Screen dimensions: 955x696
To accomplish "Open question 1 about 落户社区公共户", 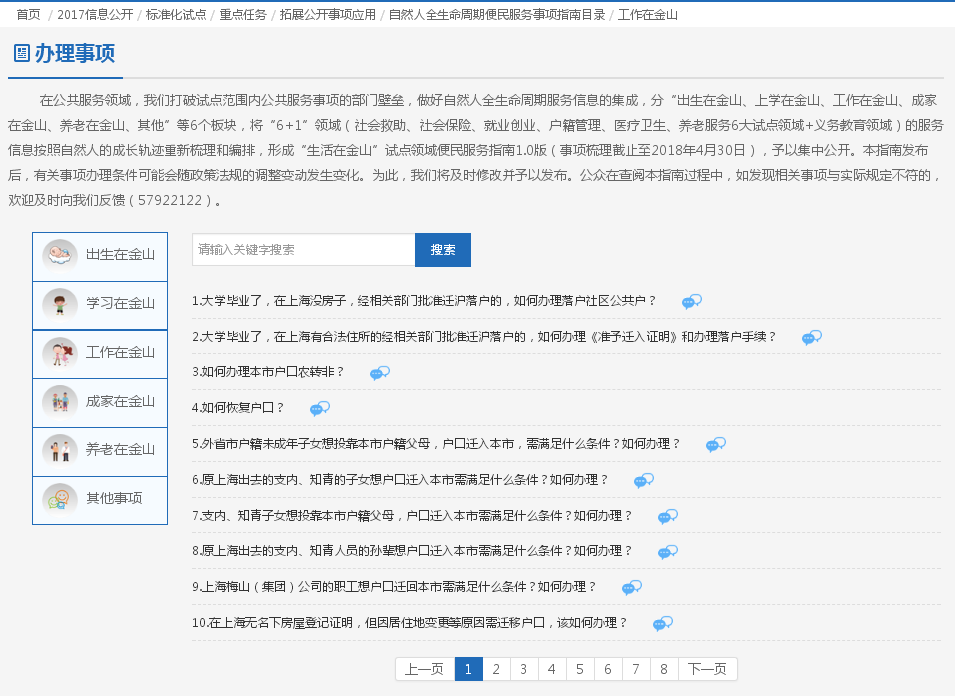I will (x=424, y=301).
